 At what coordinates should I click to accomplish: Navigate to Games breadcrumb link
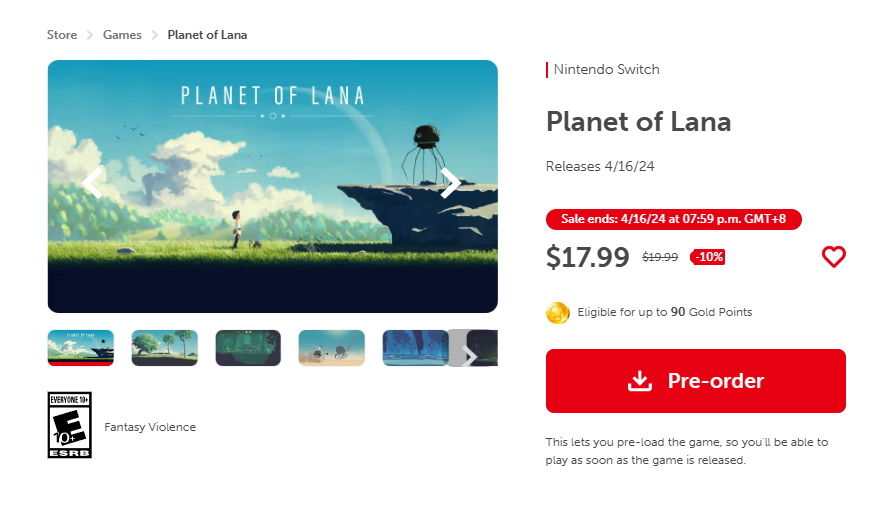tap(122, 35)
